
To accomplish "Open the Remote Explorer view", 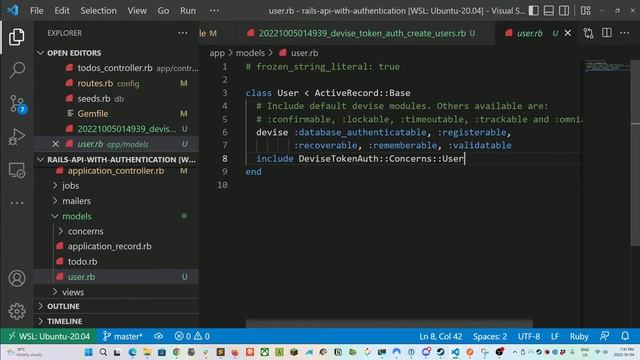I will coord(17,170).
